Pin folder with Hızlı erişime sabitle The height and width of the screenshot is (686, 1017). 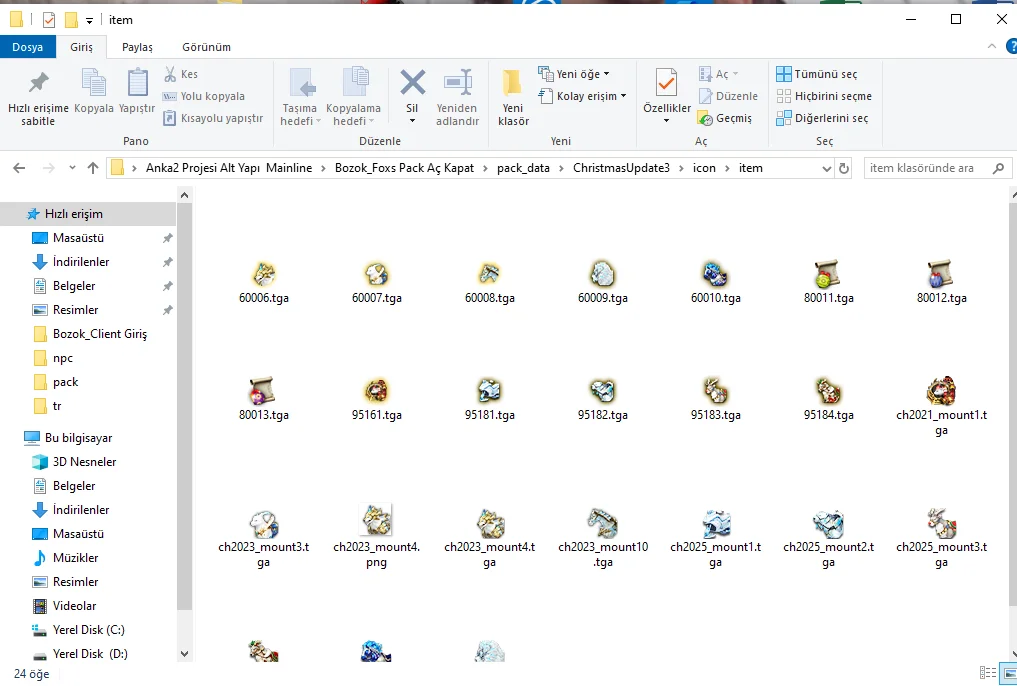pos(38,97)
